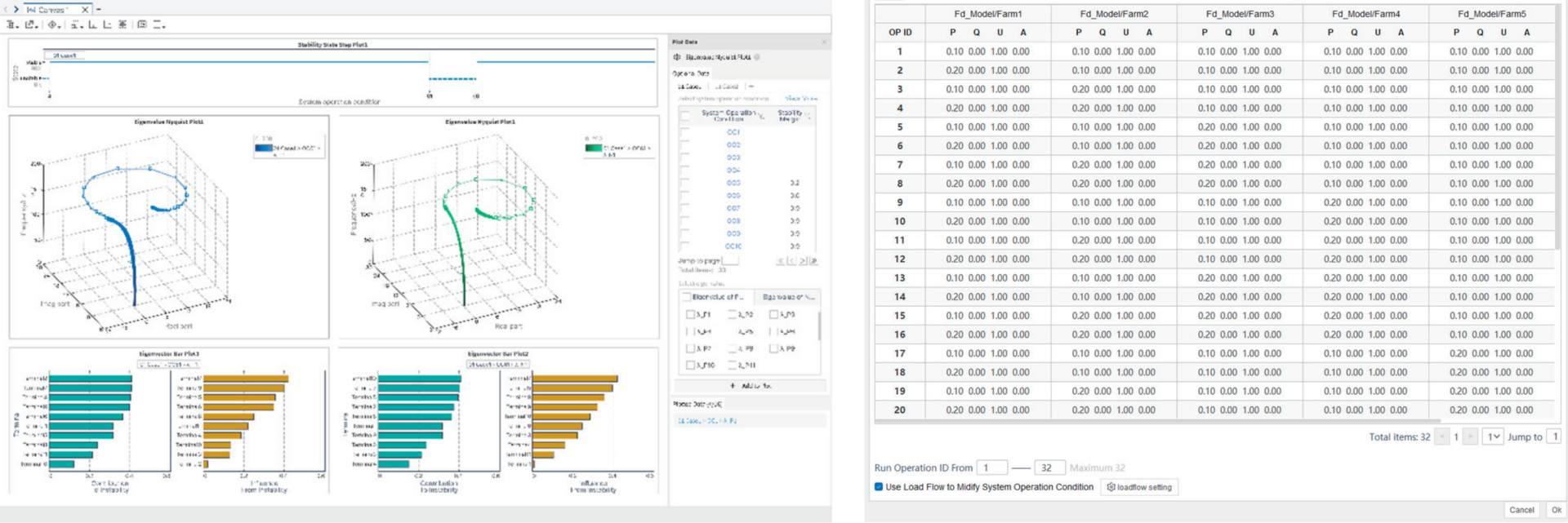This screenshot has height=523, width=1568.
Task: Click the Add to plot button
Action: tap(751, 386)
